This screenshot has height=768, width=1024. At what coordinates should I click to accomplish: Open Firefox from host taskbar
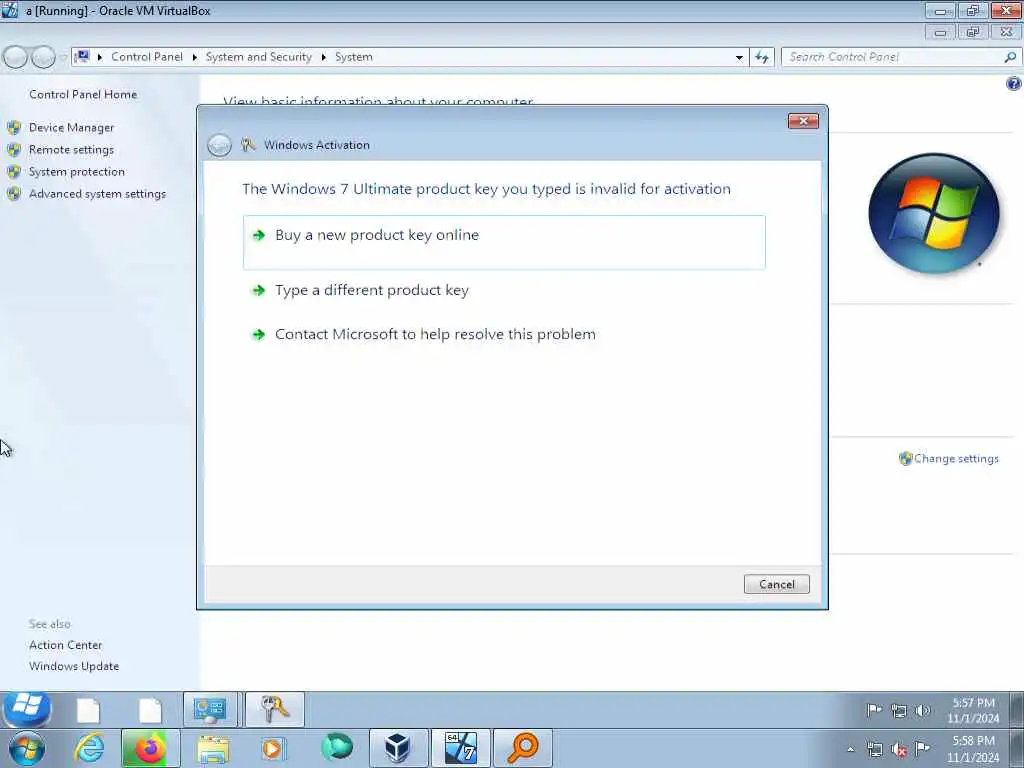(150, 748)
